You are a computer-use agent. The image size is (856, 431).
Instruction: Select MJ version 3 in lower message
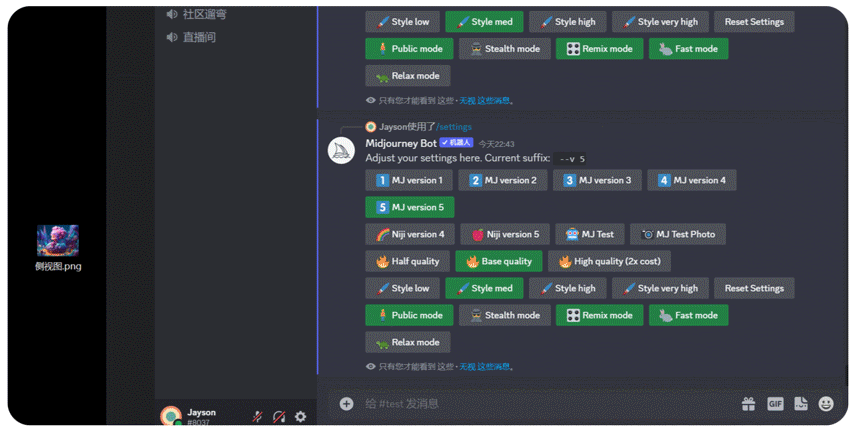597,180
